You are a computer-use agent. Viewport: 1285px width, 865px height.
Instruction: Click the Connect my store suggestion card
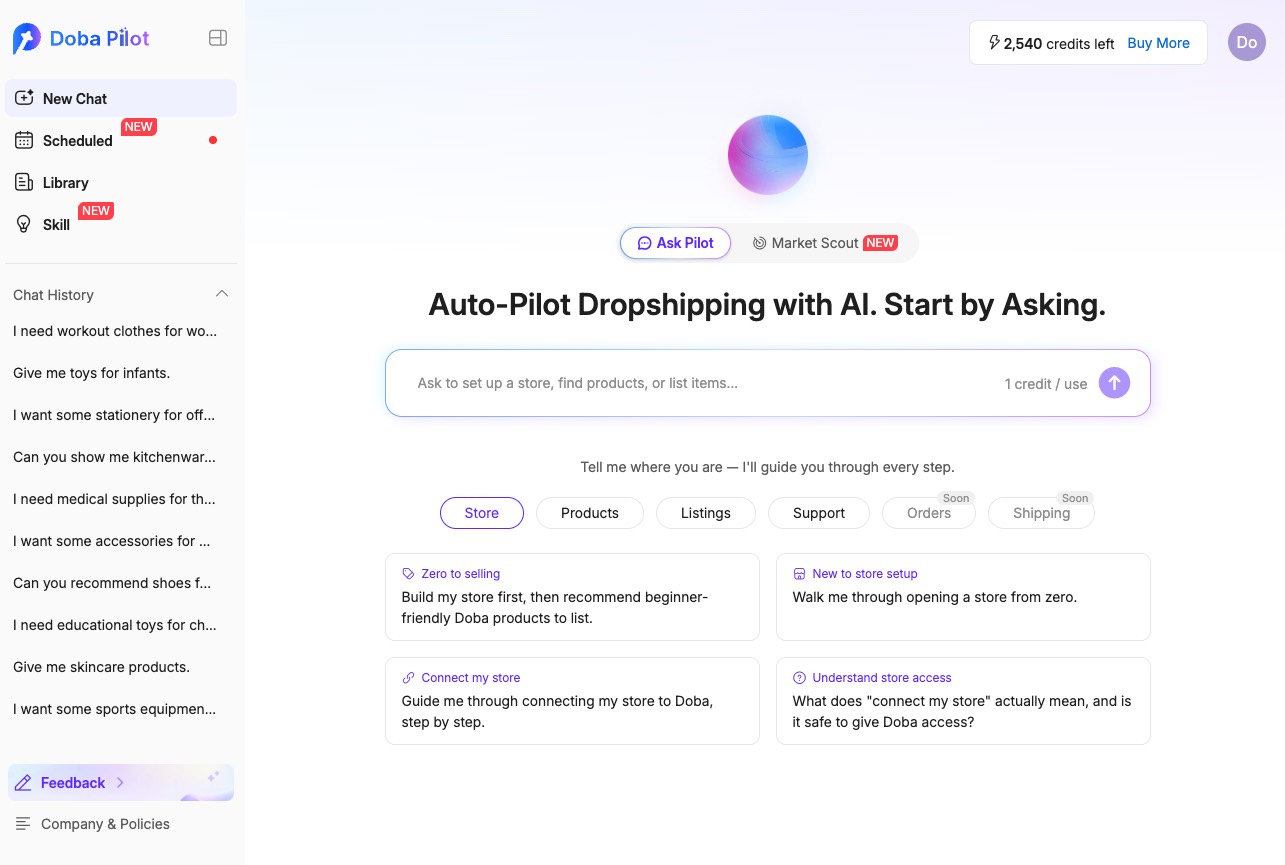(x=572, y=701)
